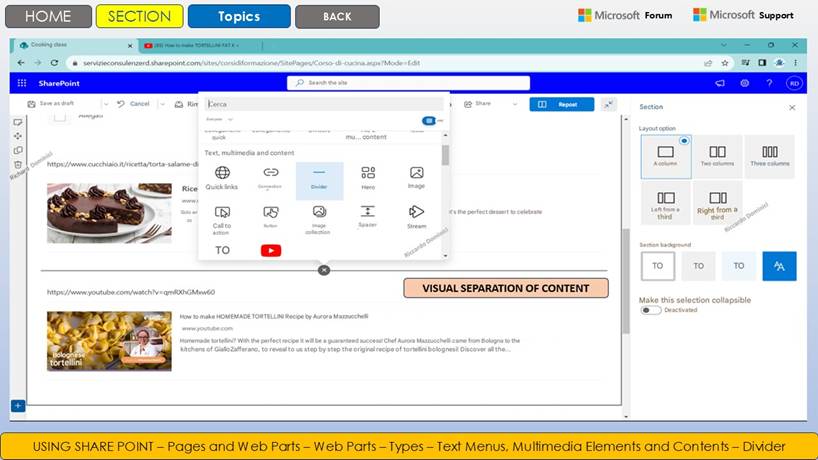Select the Divider web part
The width and height of the screenshot is (818, 460).
click(x=319, y=180)
